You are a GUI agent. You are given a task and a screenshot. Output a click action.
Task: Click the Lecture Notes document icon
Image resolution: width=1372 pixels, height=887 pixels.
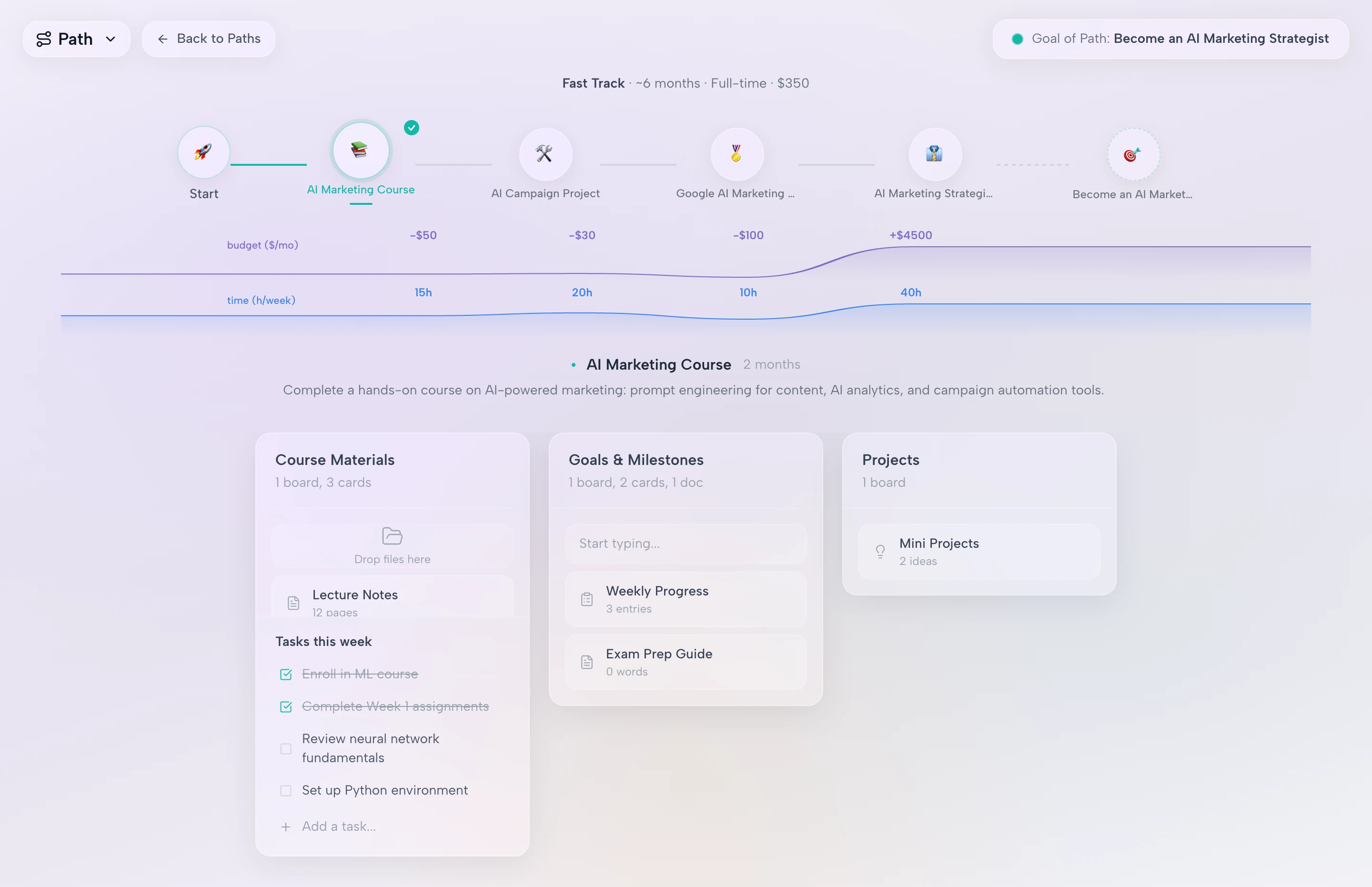click(x=293, y=603)
